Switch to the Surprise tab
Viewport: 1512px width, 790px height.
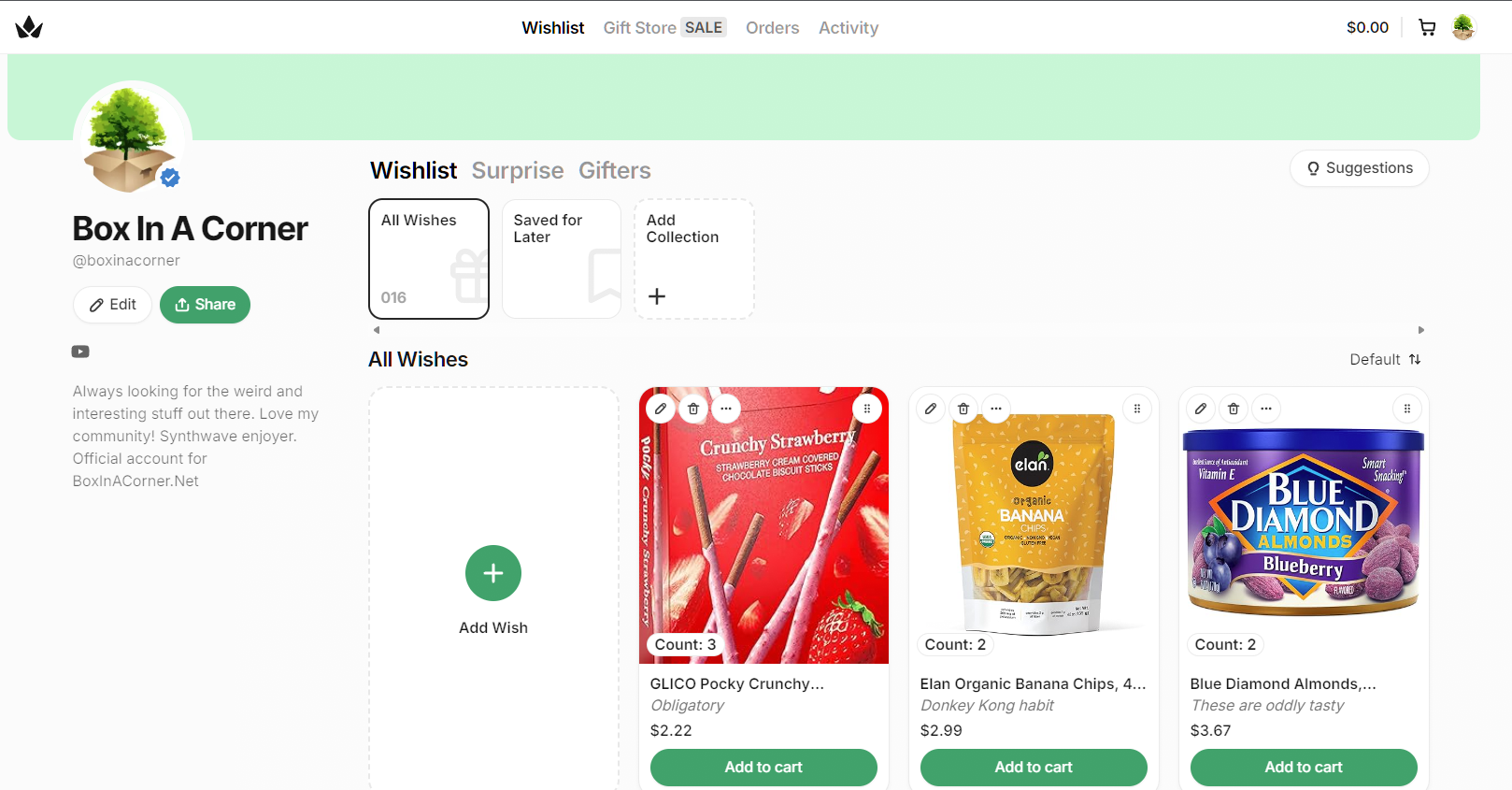click(518, 170)
